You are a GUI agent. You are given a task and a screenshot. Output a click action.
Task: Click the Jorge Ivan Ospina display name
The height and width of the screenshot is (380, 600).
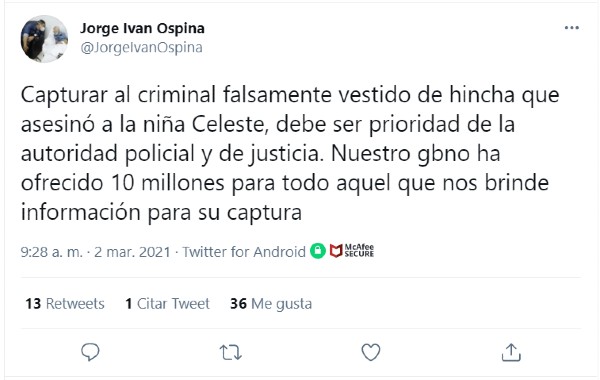142,28
